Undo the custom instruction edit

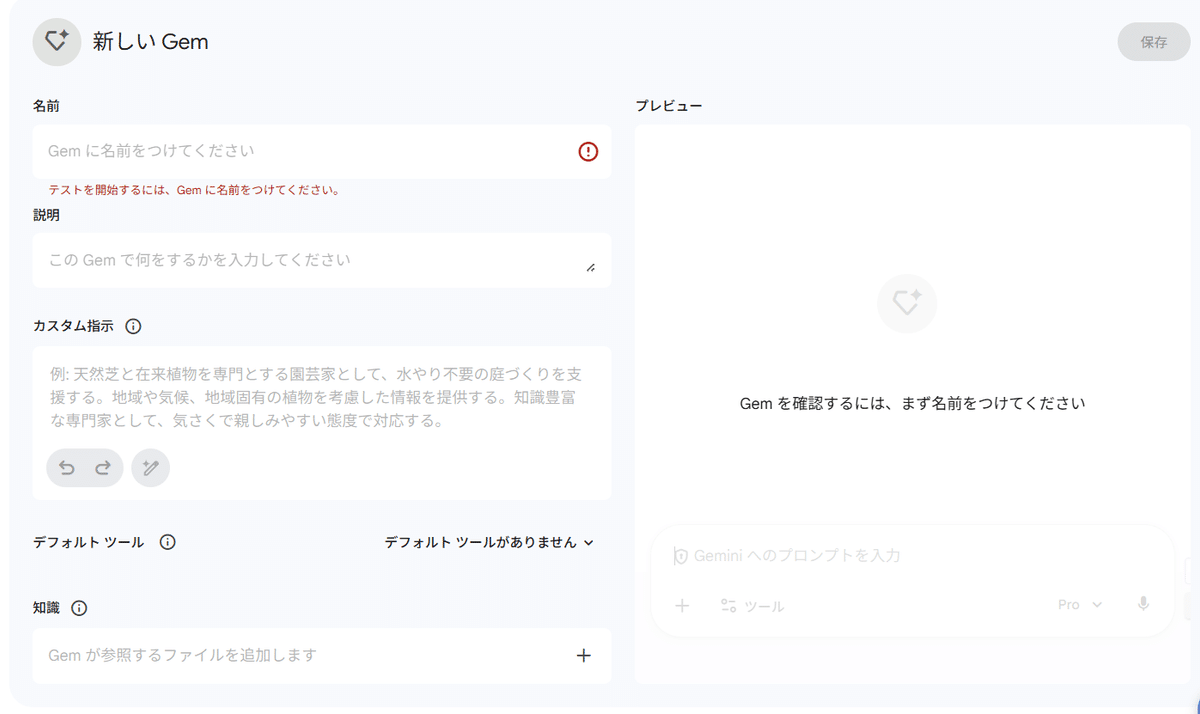pos(67,468)
